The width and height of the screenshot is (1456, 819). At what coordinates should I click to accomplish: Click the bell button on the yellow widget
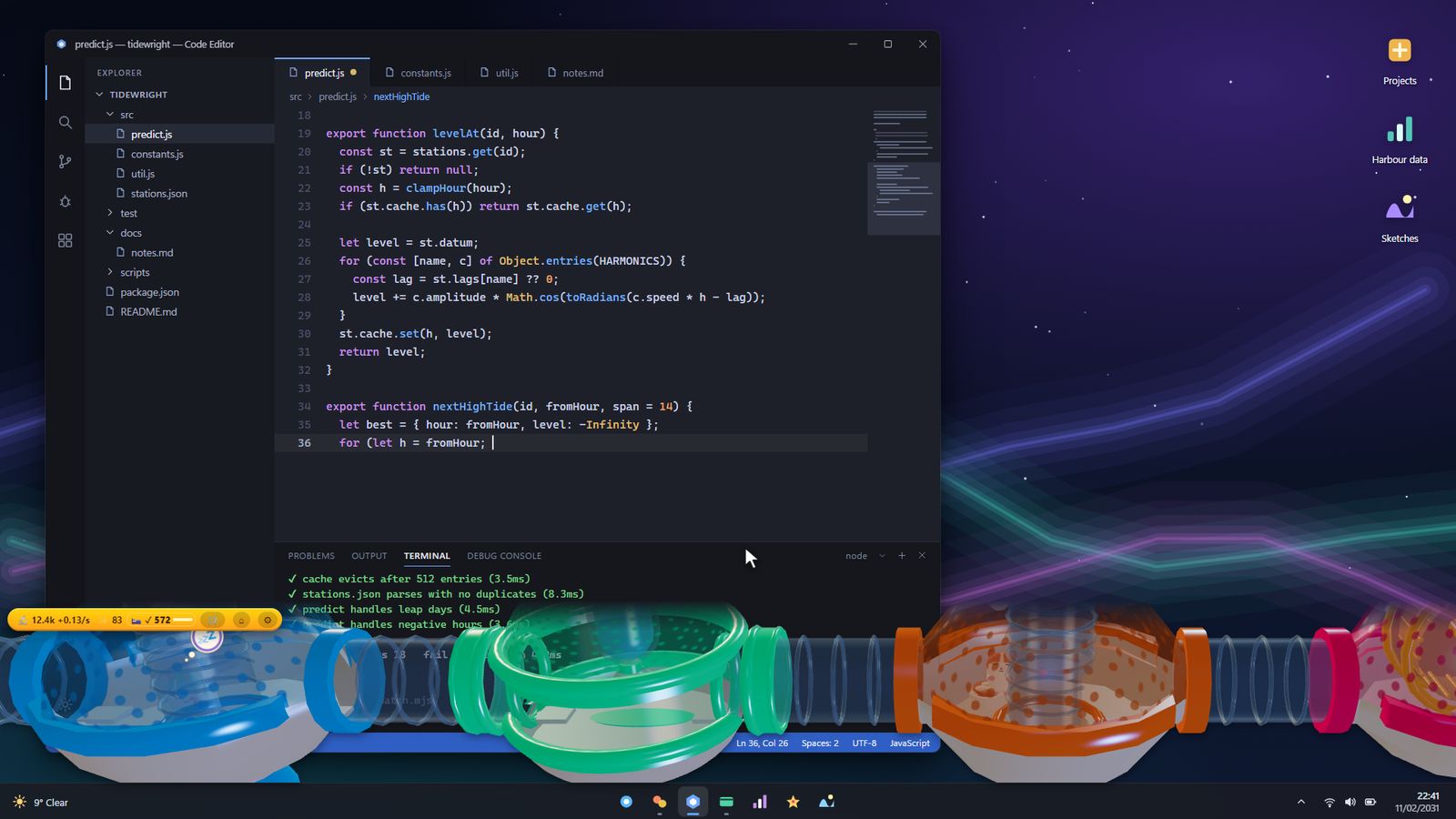point(241,620)
